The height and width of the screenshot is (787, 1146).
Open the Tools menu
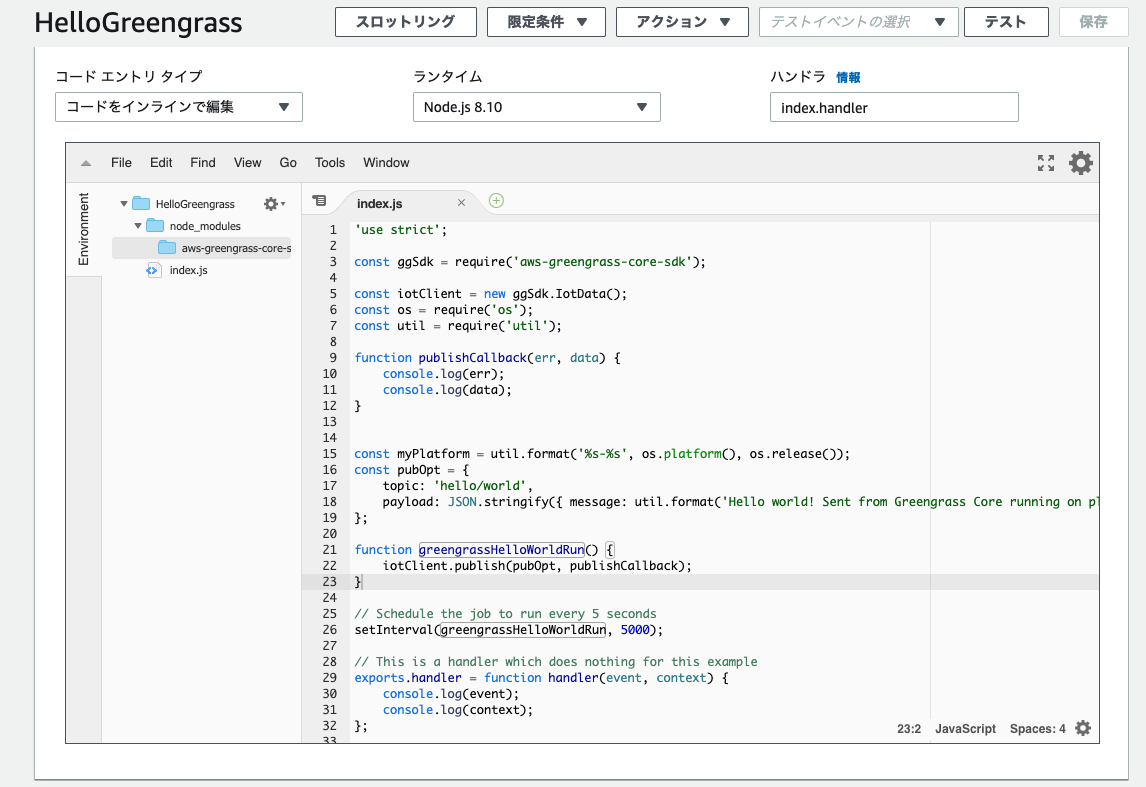pos(330,163)
